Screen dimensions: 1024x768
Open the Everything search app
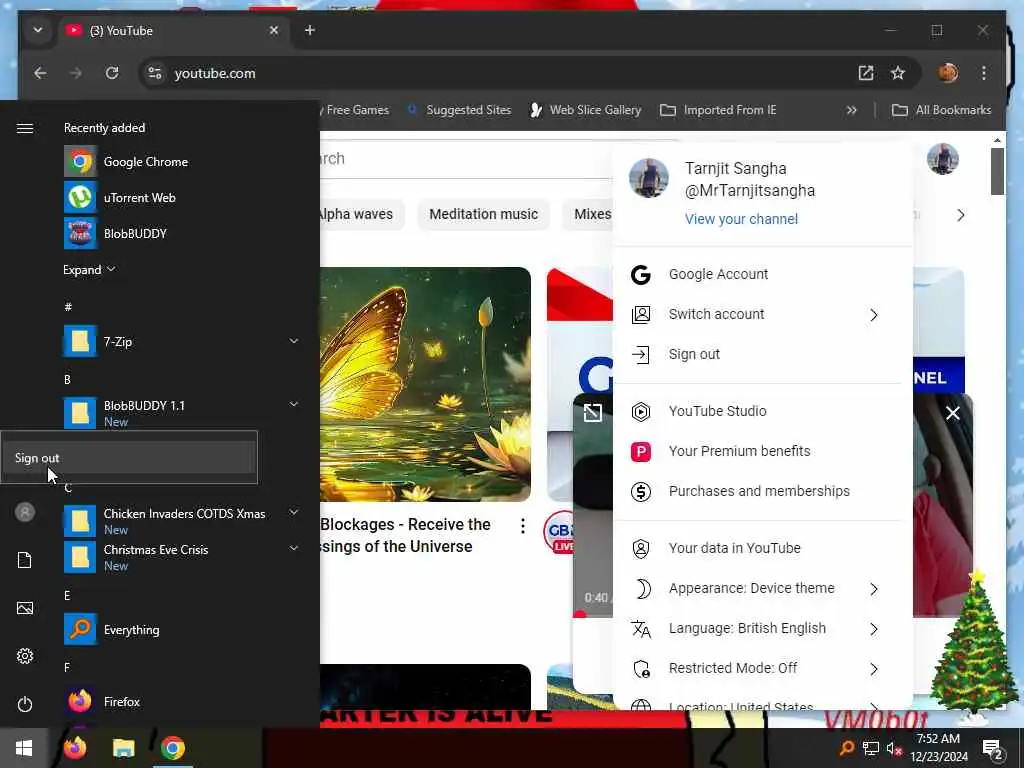112,630
